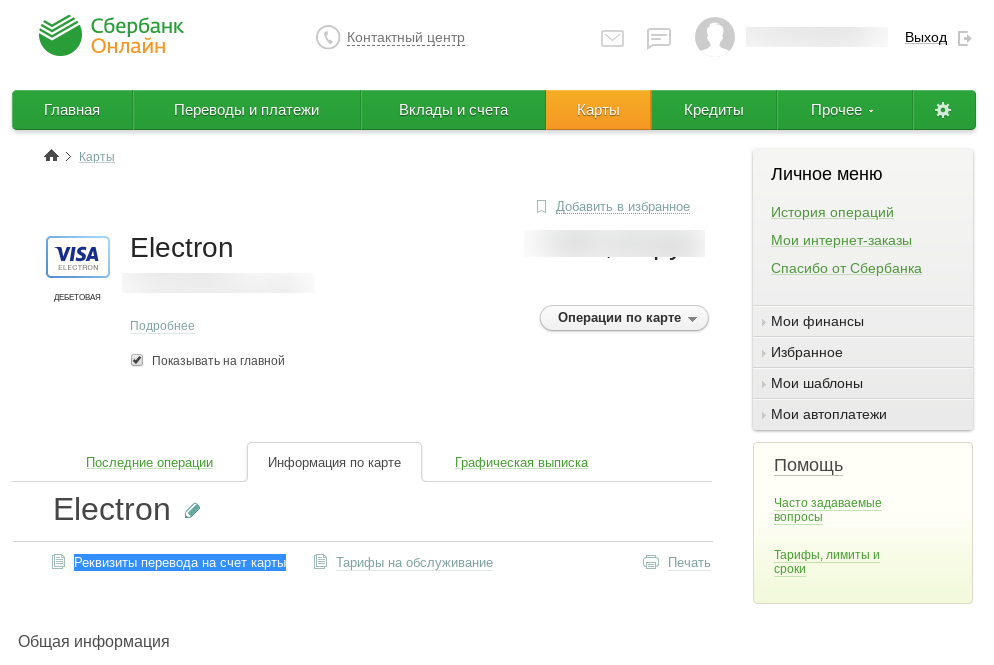
Task: Switch to Последние операции tab
Action: tap(150, 463)
